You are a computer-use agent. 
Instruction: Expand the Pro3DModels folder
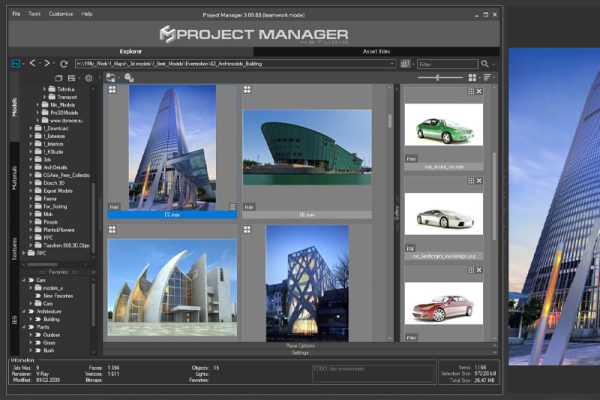38,113
